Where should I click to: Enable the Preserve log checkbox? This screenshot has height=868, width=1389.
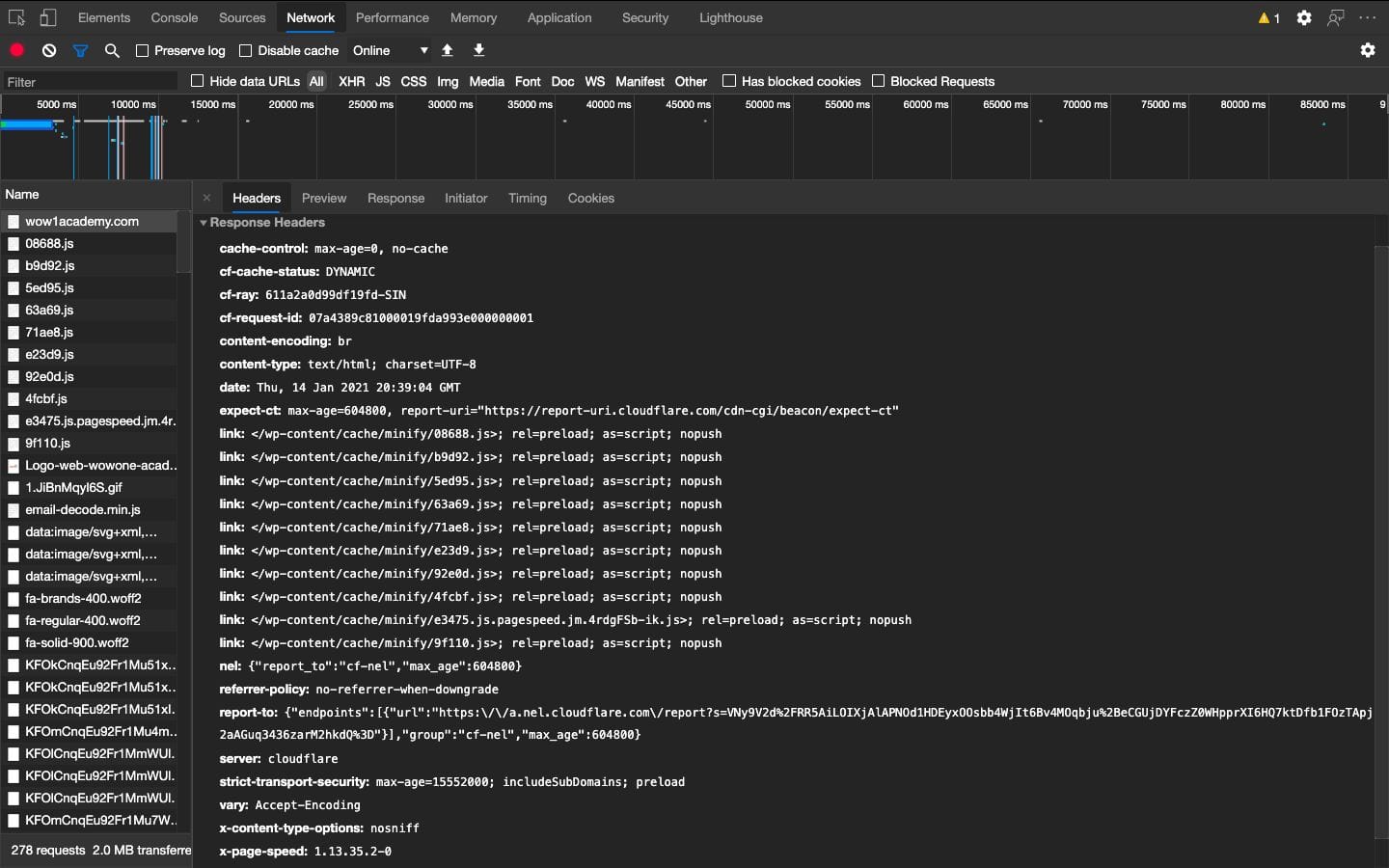141,50
